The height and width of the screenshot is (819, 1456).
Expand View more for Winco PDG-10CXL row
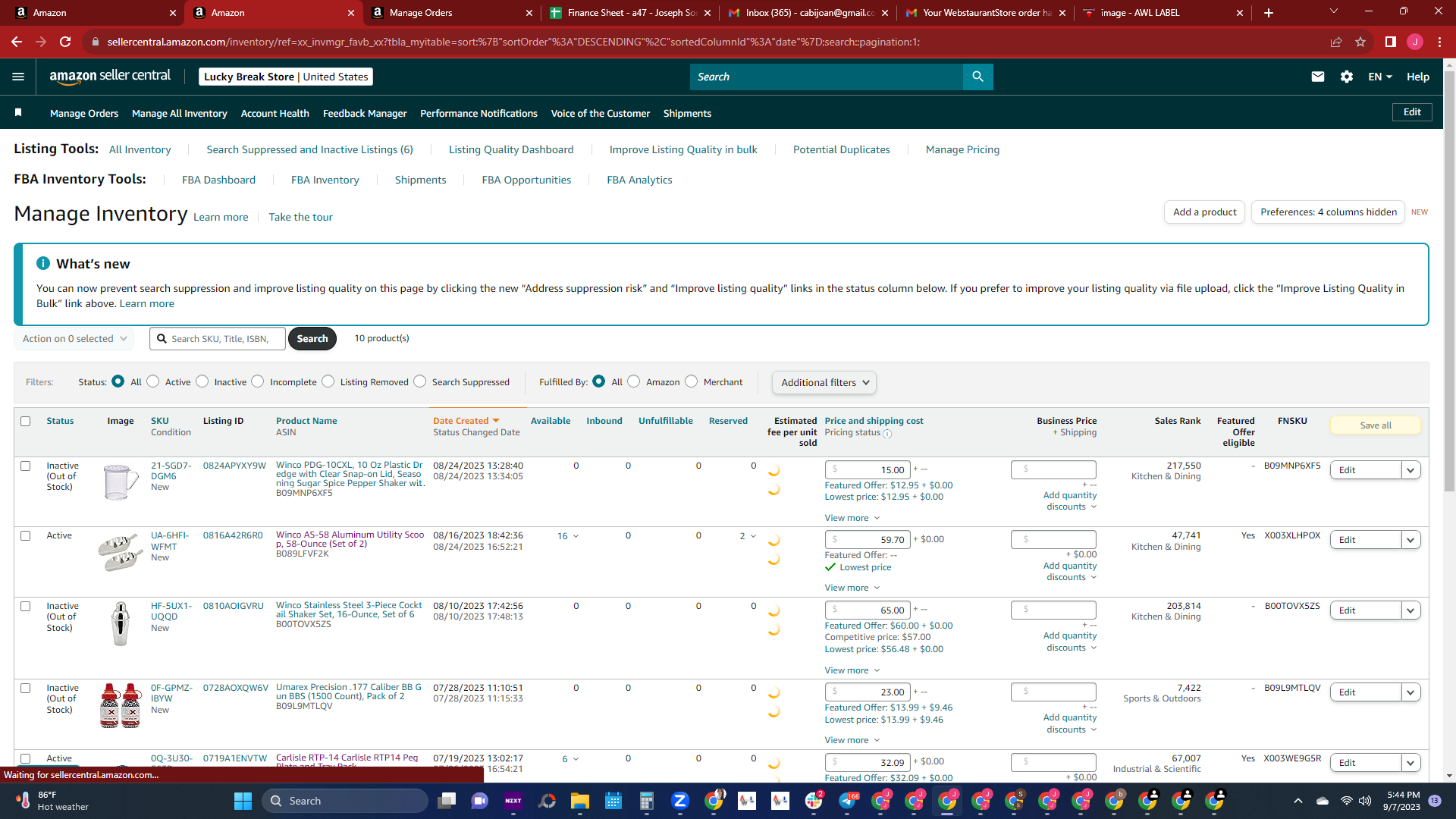pos(852,518)
